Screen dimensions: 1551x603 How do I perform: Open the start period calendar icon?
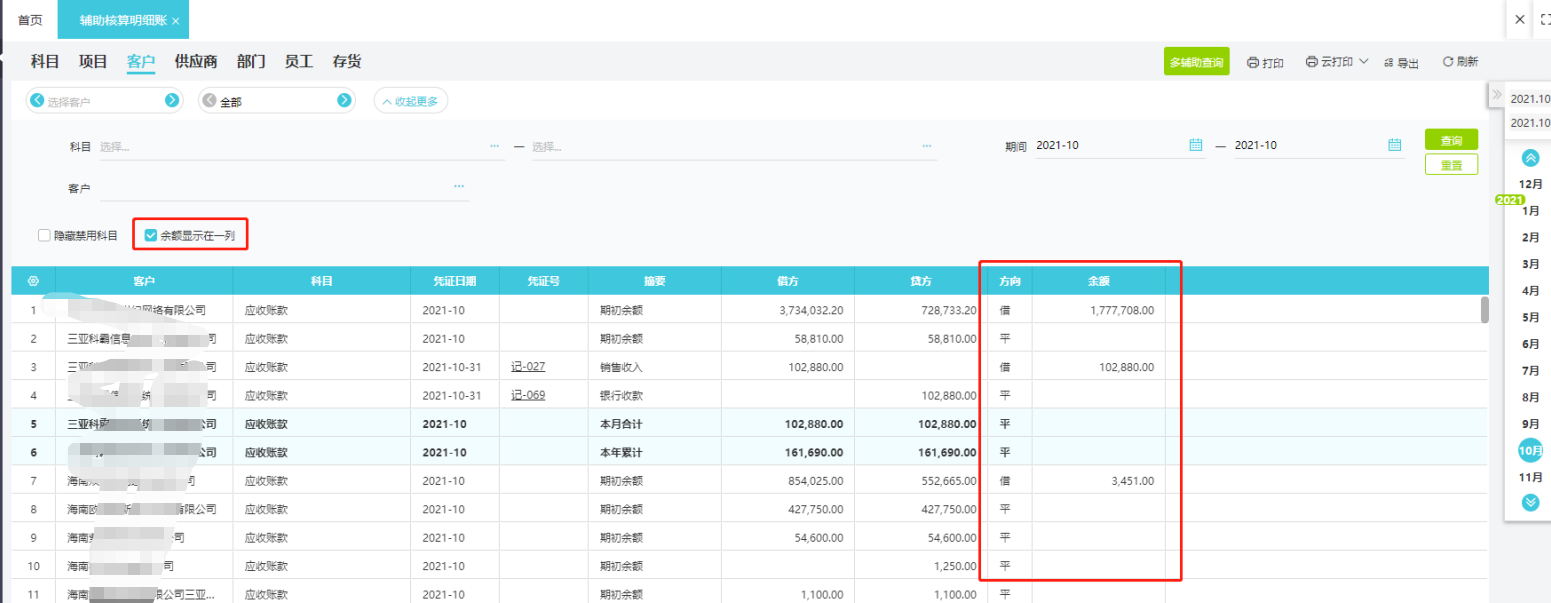pos(1195,145)
